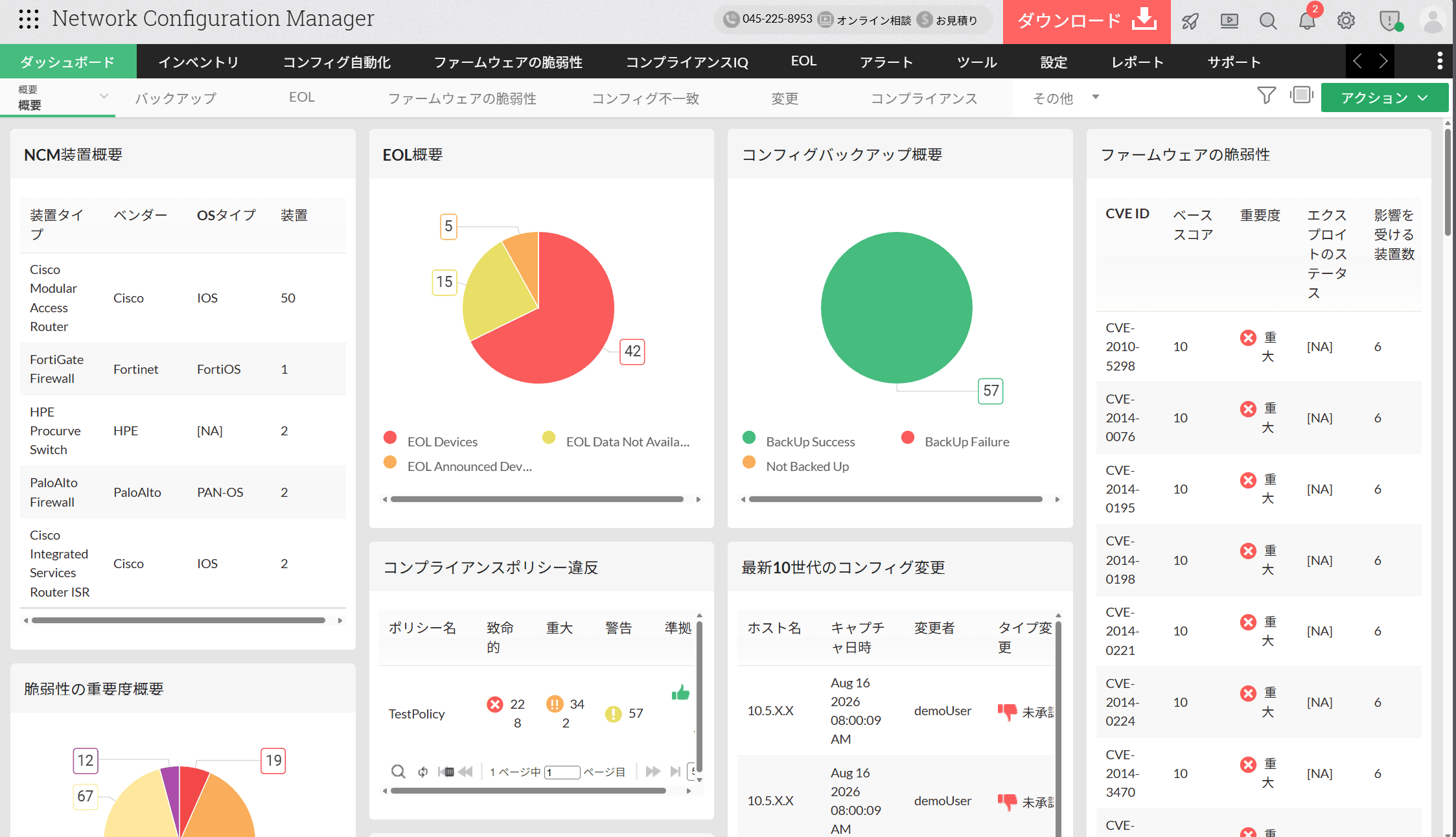Open the apps grid launcher
This screenshot has width=1456, height=837.
click(29, 19)
